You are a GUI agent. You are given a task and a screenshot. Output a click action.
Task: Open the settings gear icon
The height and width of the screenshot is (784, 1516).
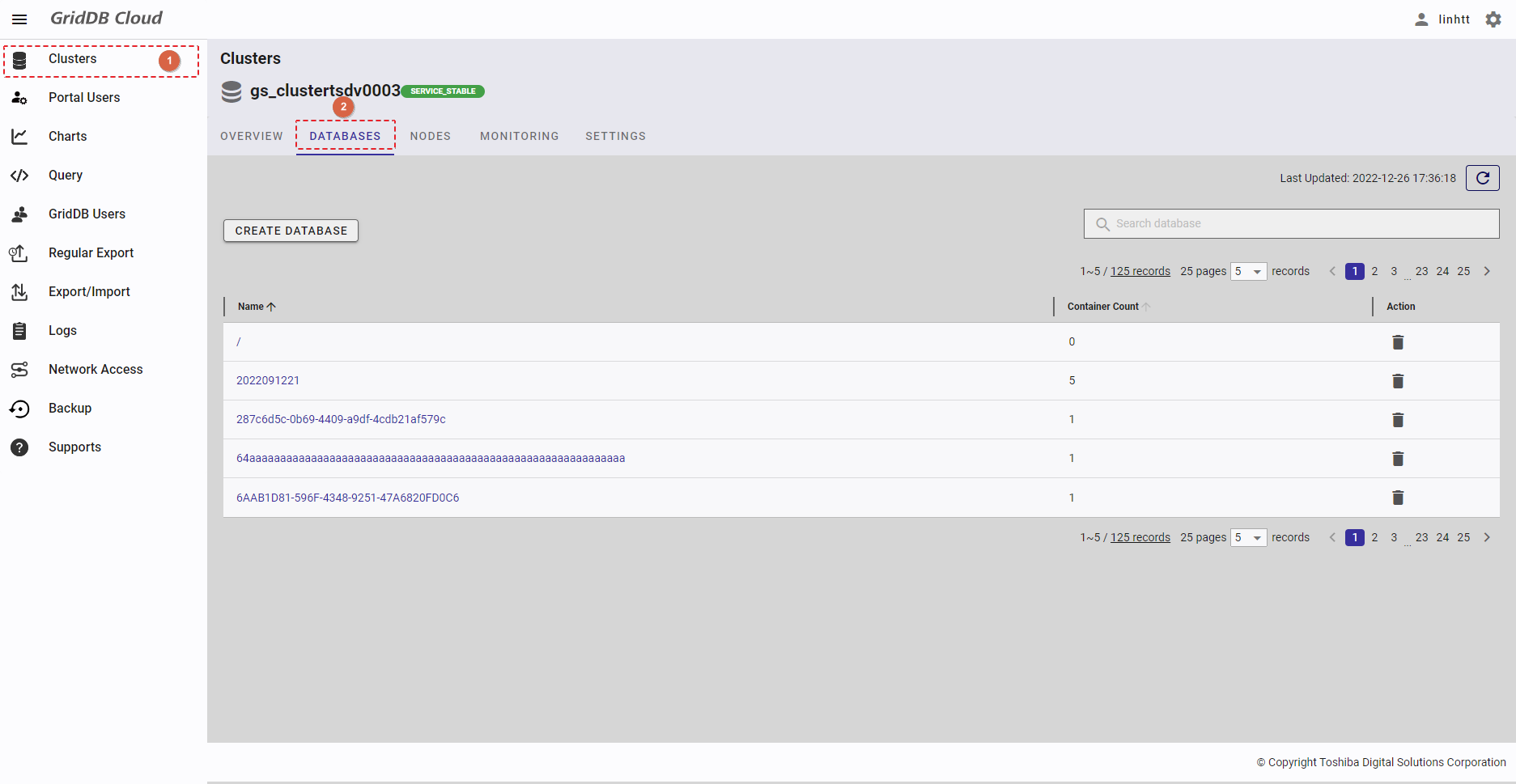click(x=1493, y=19)
